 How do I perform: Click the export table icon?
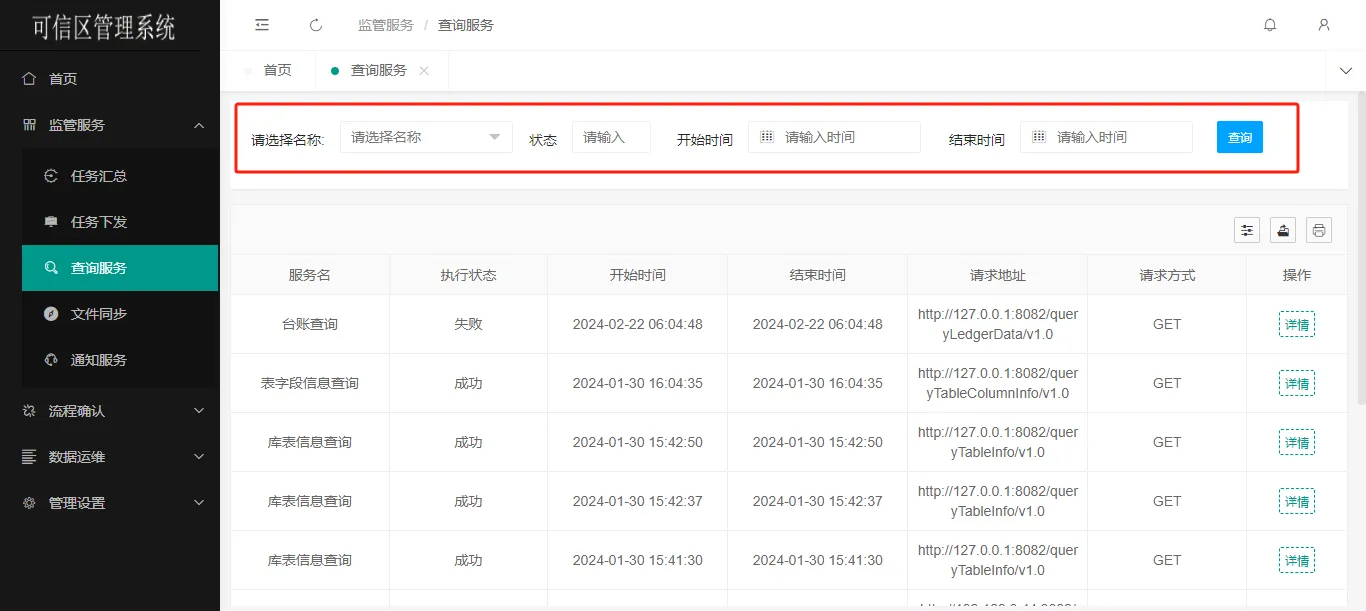[1283, 230]
